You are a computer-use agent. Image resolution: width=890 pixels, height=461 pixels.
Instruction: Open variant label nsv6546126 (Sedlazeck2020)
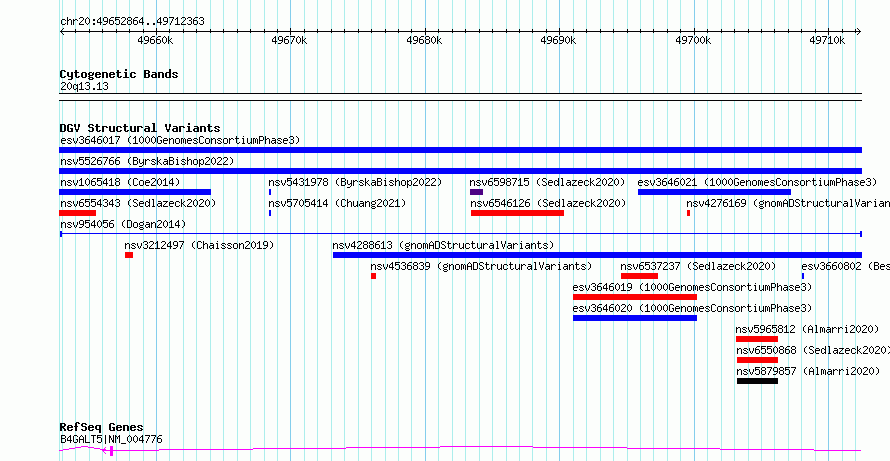(548, 203)
